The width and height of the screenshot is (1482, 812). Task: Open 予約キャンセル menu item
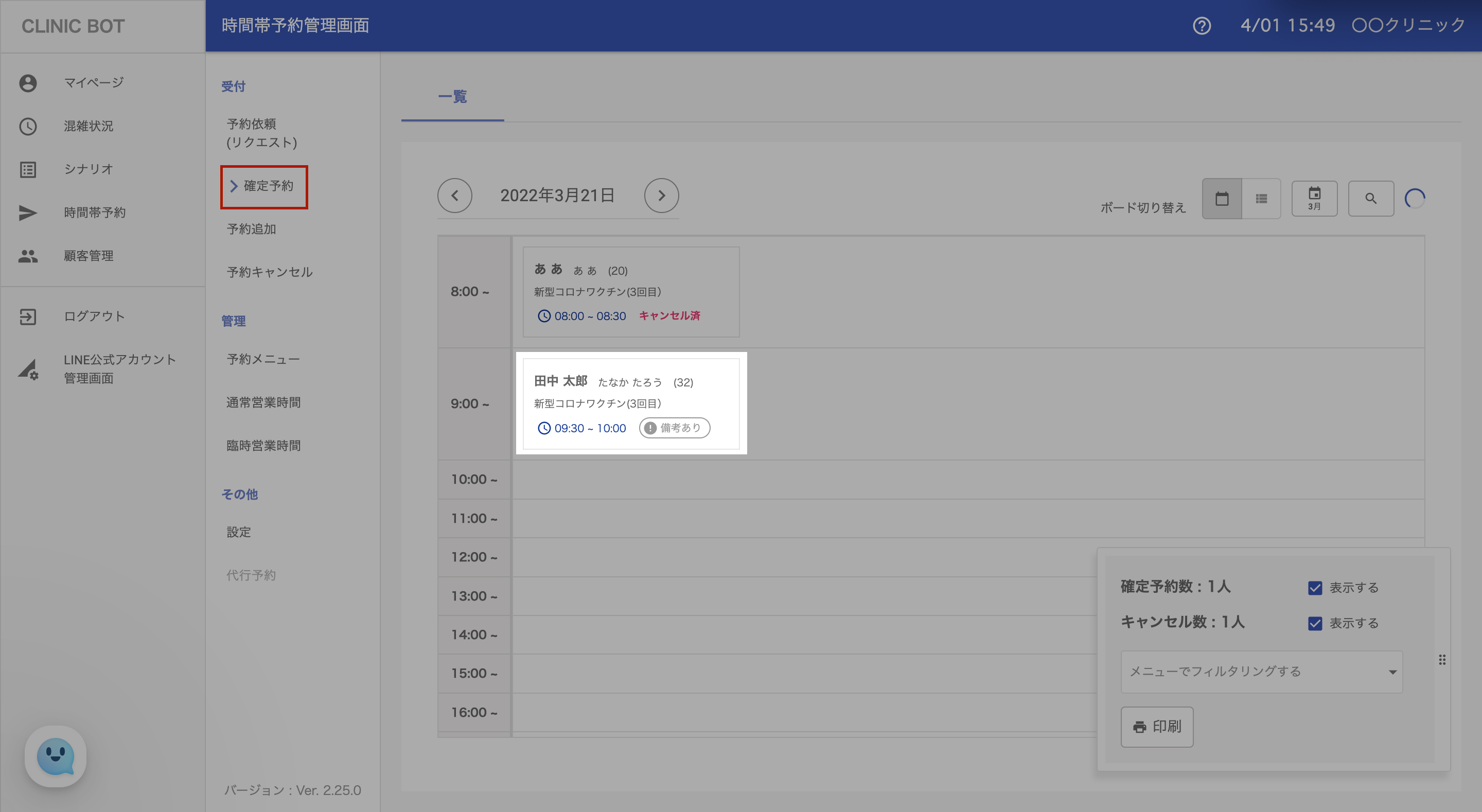click(x=269, y=272)
